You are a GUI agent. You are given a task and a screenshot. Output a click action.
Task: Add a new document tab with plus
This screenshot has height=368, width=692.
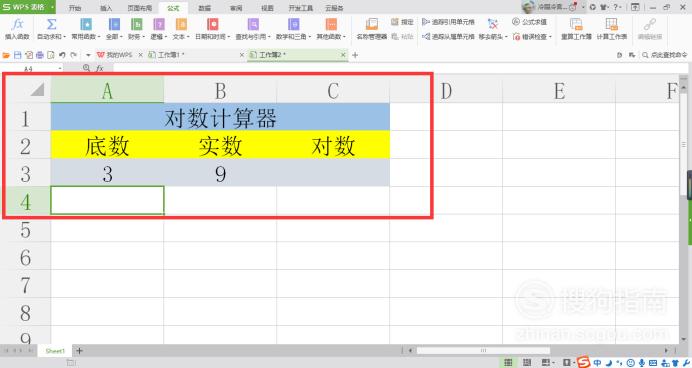coord(355,55)
